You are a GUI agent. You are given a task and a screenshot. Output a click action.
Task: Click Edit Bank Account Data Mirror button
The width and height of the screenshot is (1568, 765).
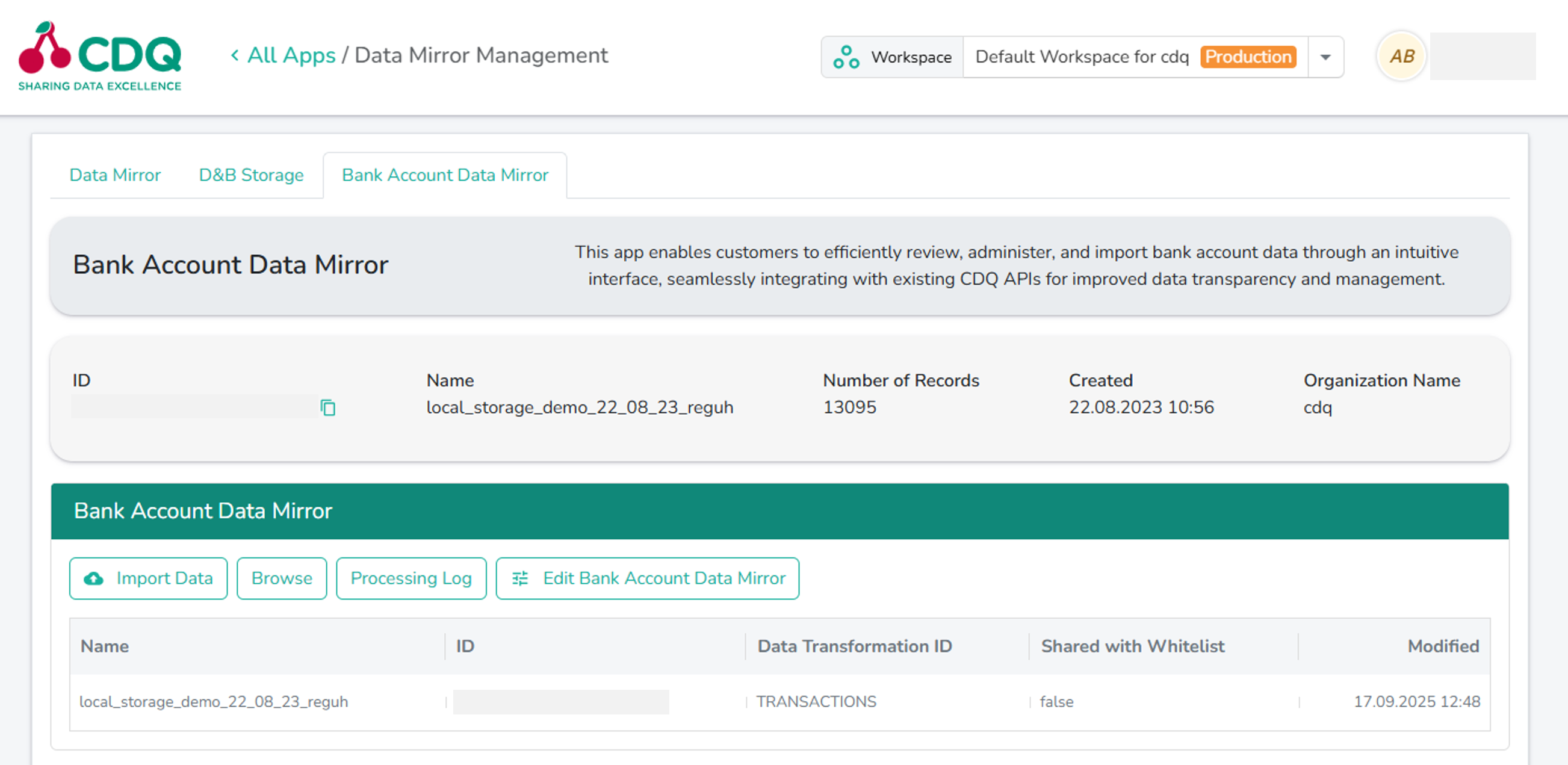tap(648, 578)
